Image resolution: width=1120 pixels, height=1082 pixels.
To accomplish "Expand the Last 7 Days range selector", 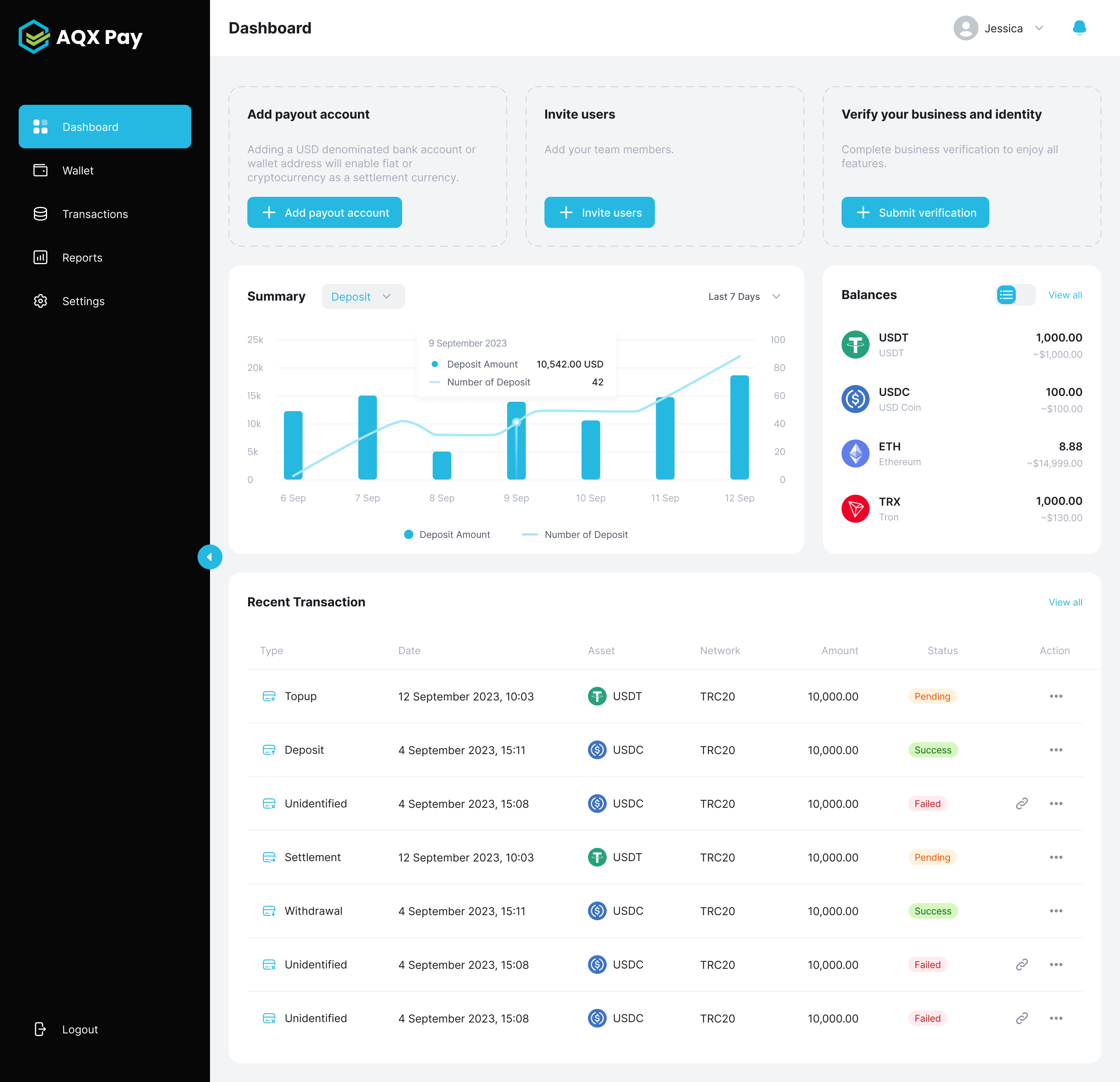I will [x=744, y=297].
